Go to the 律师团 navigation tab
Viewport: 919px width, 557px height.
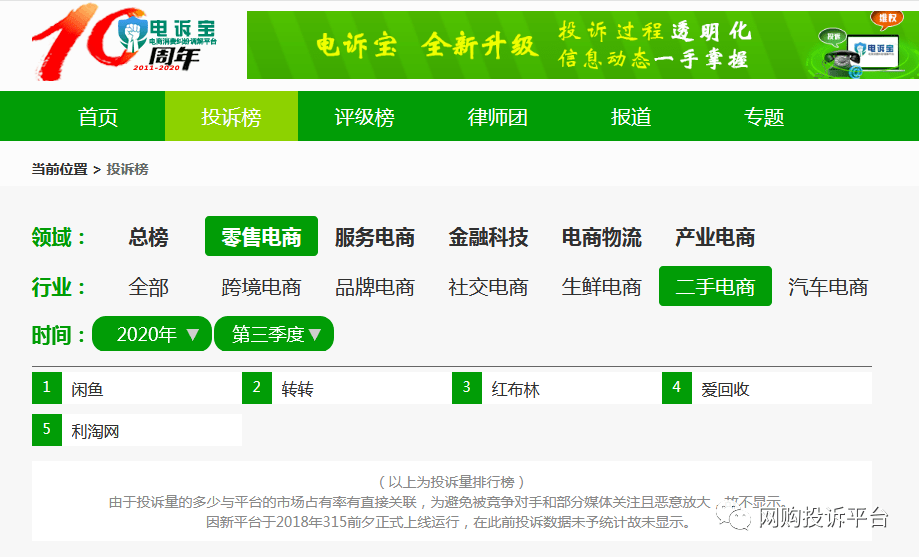coord(498,117)
